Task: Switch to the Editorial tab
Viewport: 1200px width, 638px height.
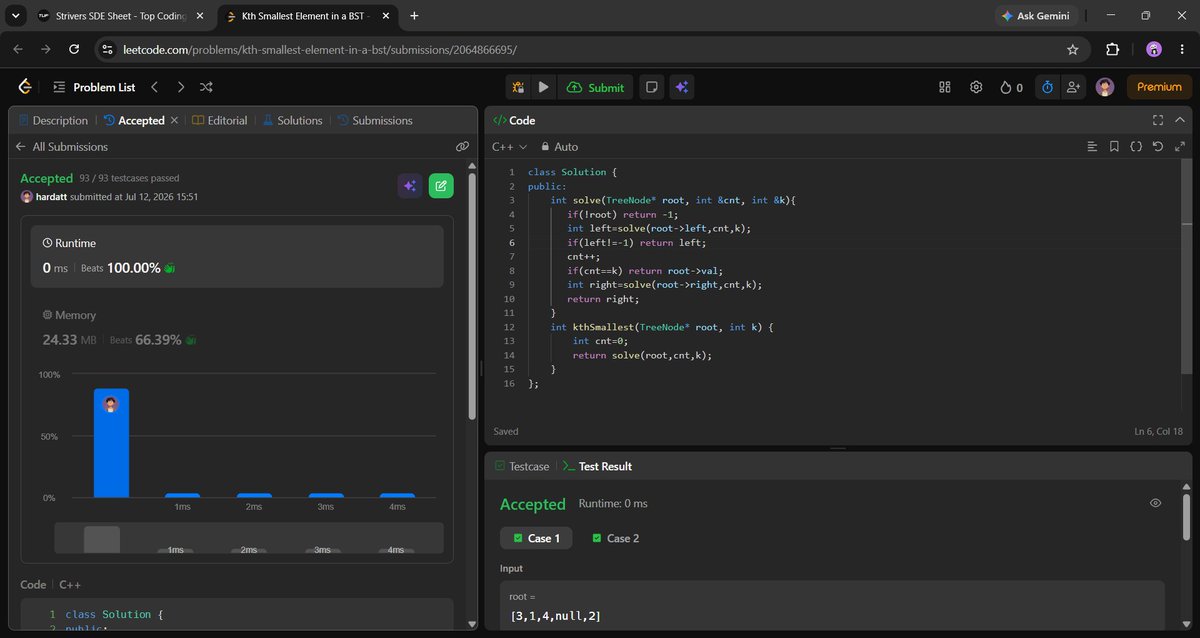Action: click(219, 120)
